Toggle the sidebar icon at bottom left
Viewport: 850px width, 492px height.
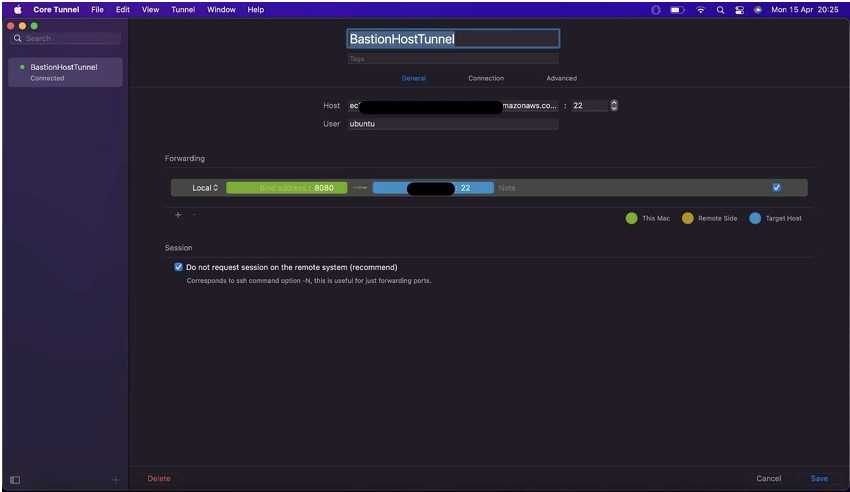pos(15,480)
